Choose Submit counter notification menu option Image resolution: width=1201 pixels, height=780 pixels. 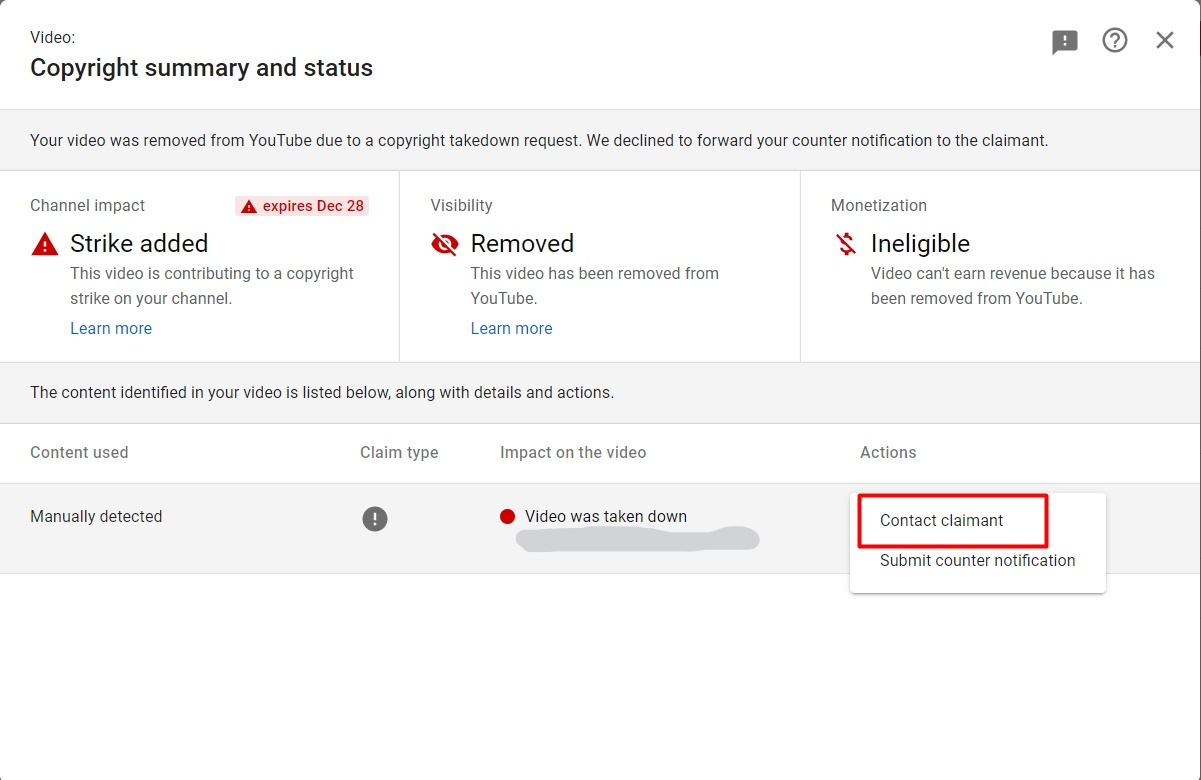[x=978, y=560]
